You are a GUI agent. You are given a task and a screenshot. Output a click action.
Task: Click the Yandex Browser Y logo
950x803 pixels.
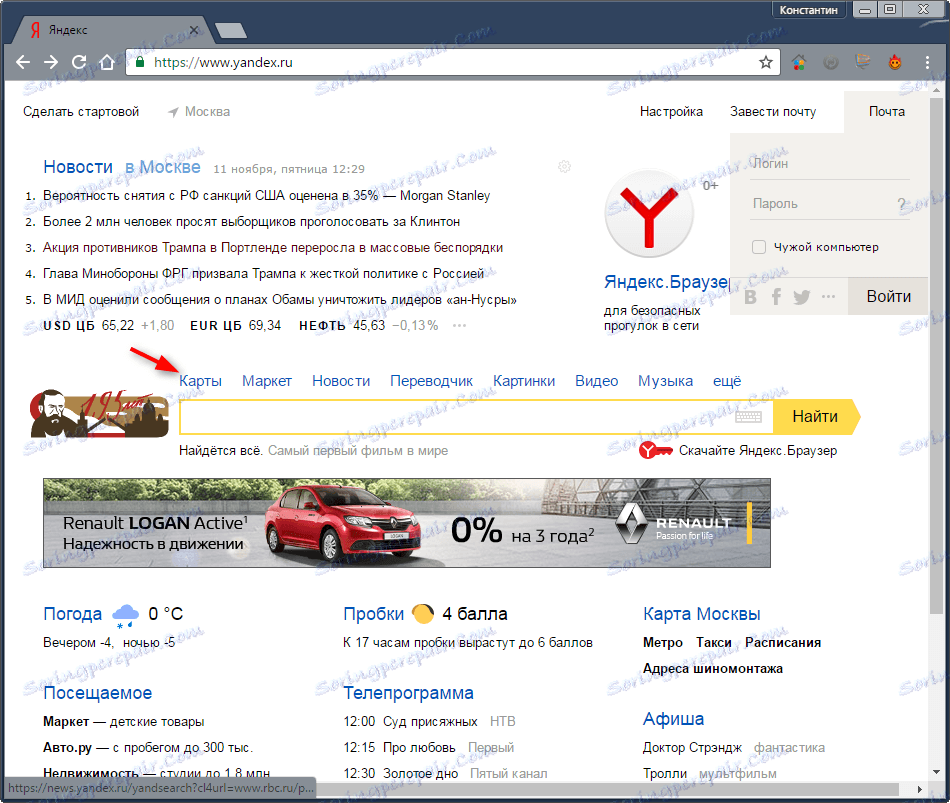coord(649,214)
